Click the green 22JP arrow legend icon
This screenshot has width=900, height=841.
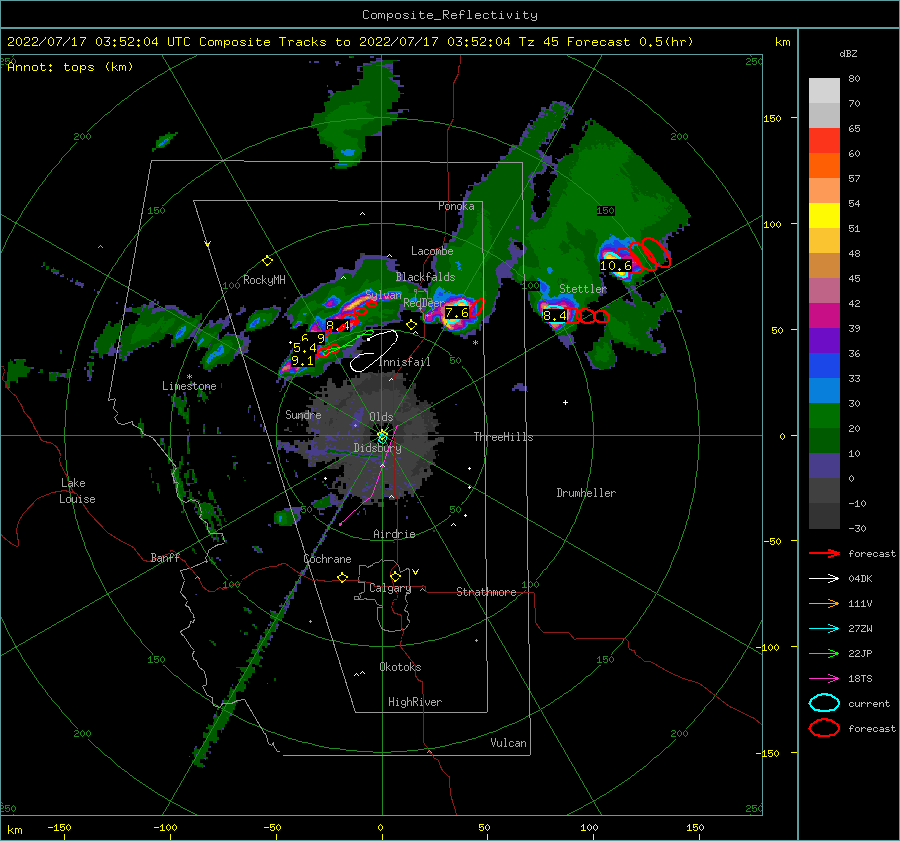click(x=824, y=653)
